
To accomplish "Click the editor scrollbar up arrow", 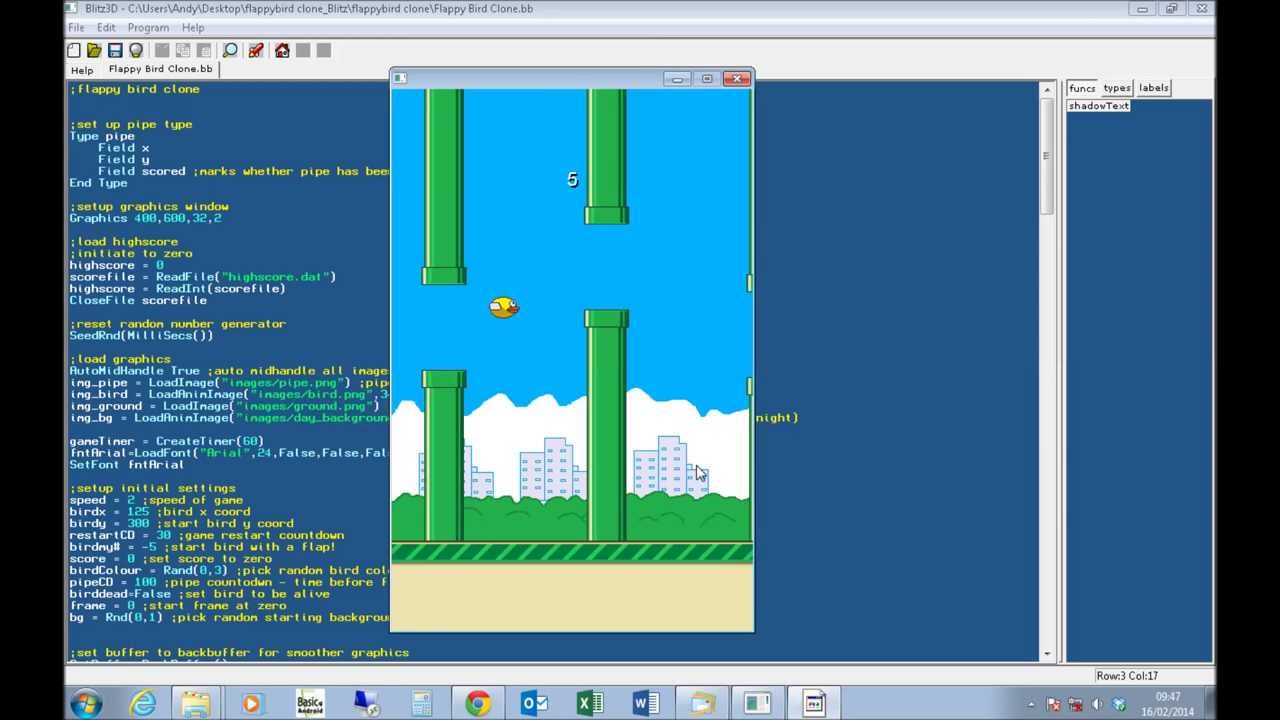I will click(x=1047, y=90).
